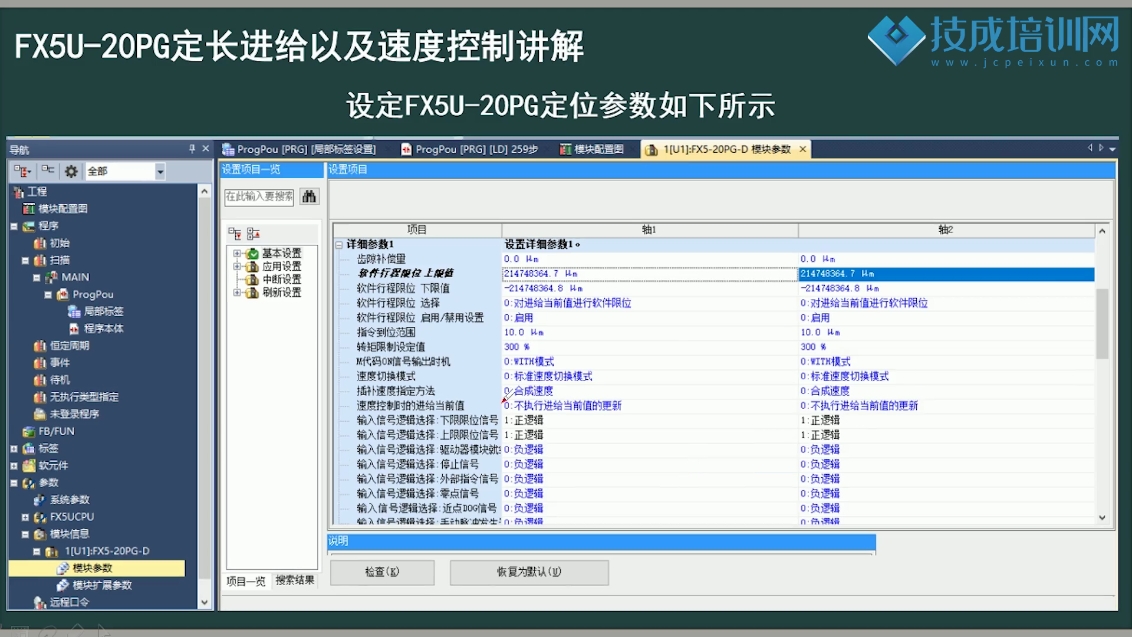Expand 基本设置 in settings tree
This screenshot has height=637, width=1132.
pyautogui.click(x=237, y=254)
